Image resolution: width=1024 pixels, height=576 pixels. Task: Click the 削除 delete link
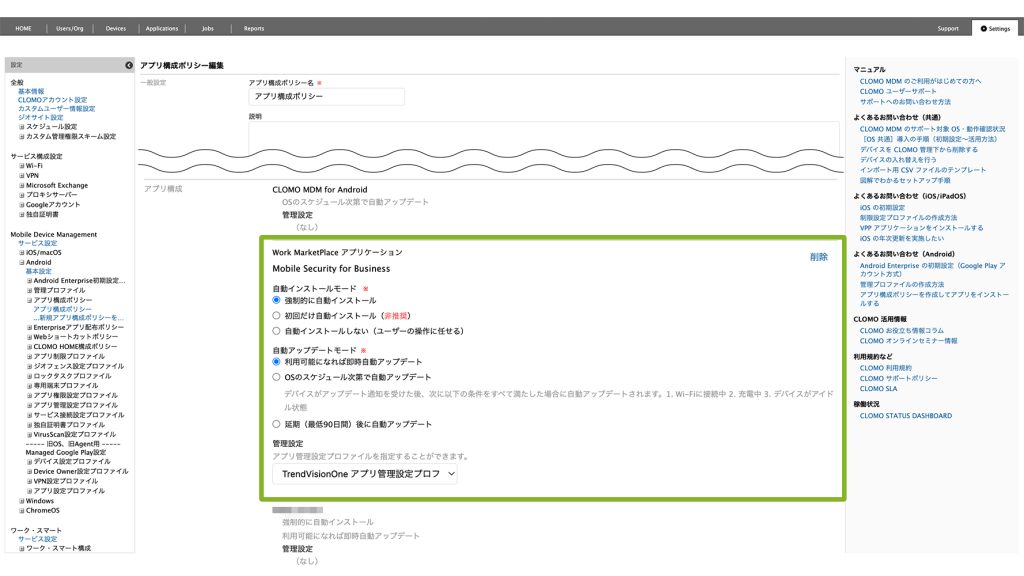(818, 257)
